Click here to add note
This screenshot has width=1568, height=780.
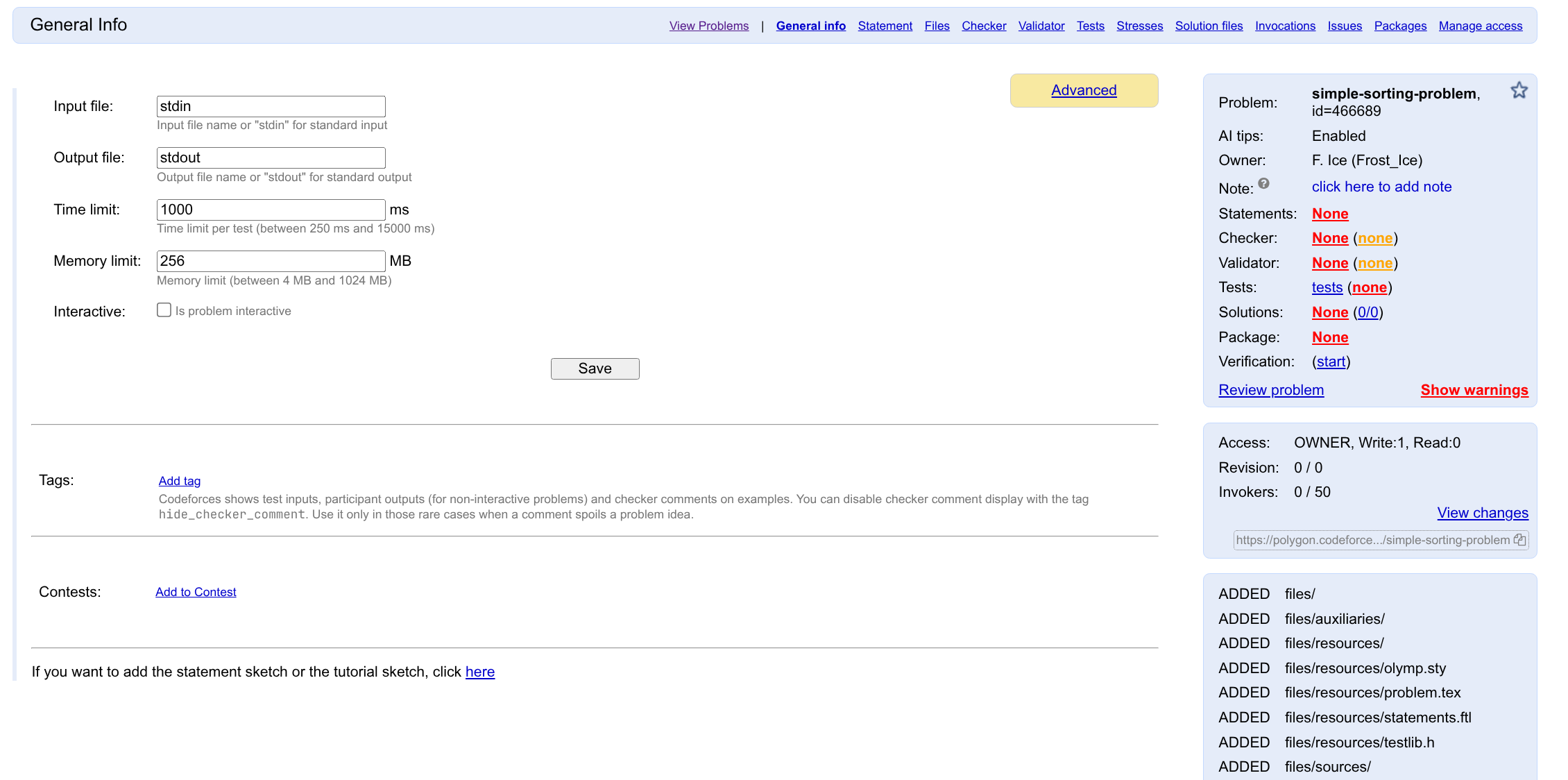[x=1381, y=187]
